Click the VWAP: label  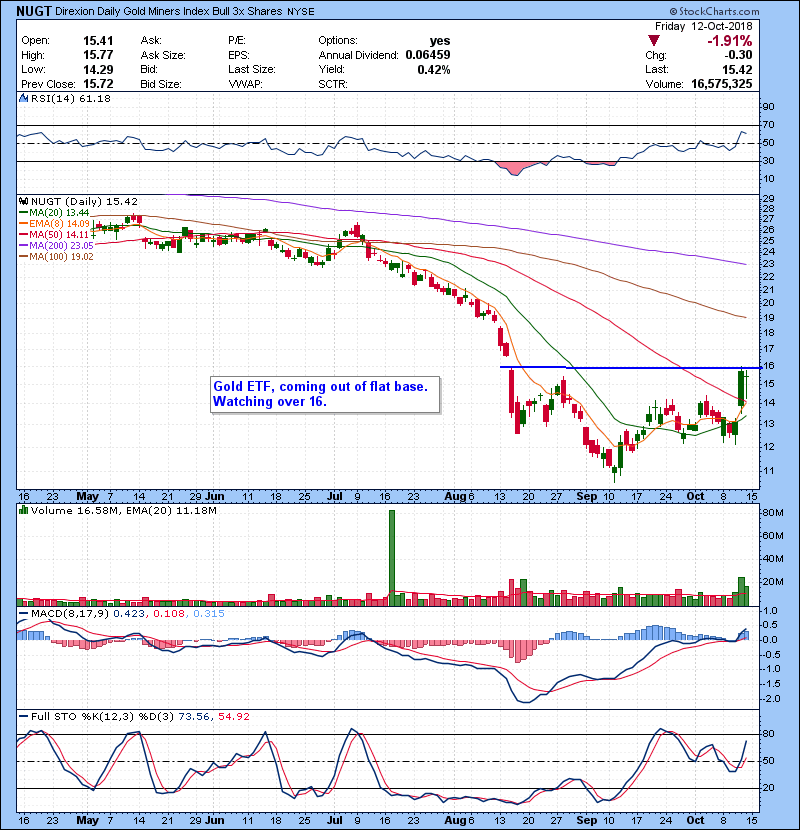(245, 84)
